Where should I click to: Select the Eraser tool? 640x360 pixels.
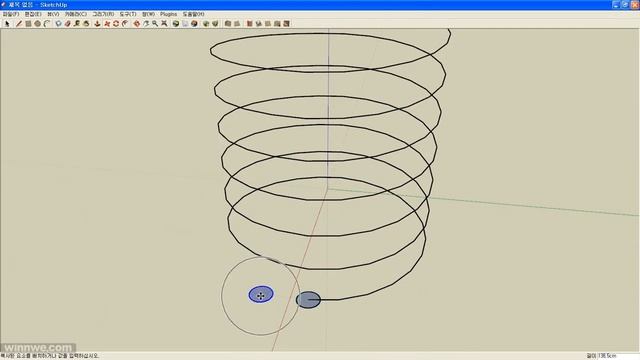point(67,24)
